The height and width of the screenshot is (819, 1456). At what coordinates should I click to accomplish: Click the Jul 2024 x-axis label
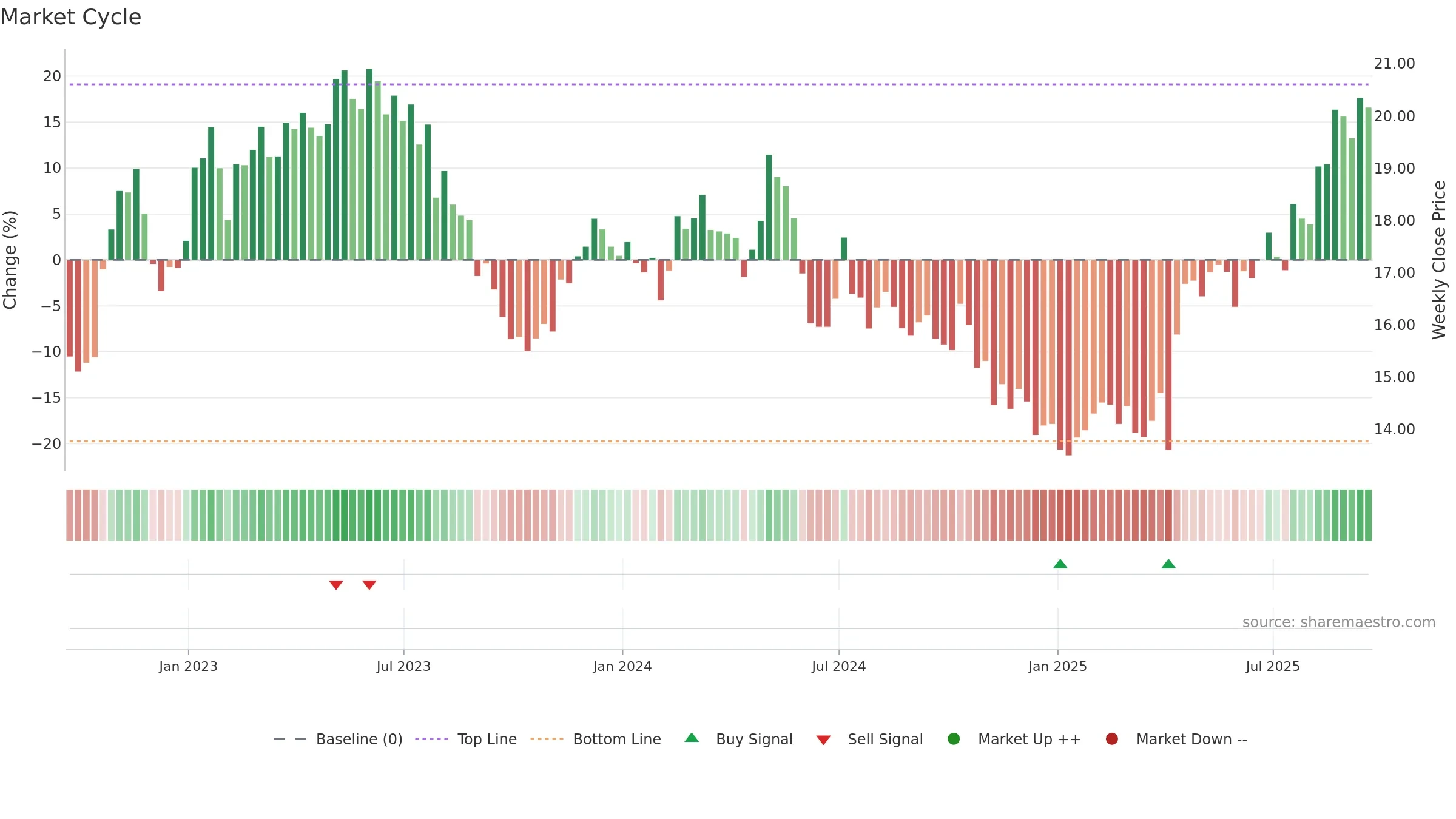pos(838,666)
